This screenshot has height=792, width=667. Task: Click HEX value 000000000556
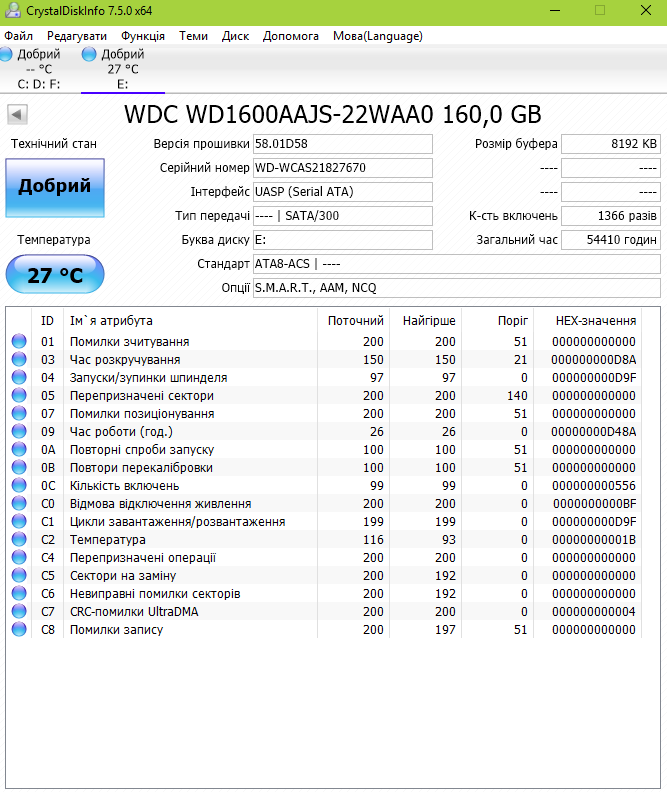pyautogui.click(x=594, y=486)
